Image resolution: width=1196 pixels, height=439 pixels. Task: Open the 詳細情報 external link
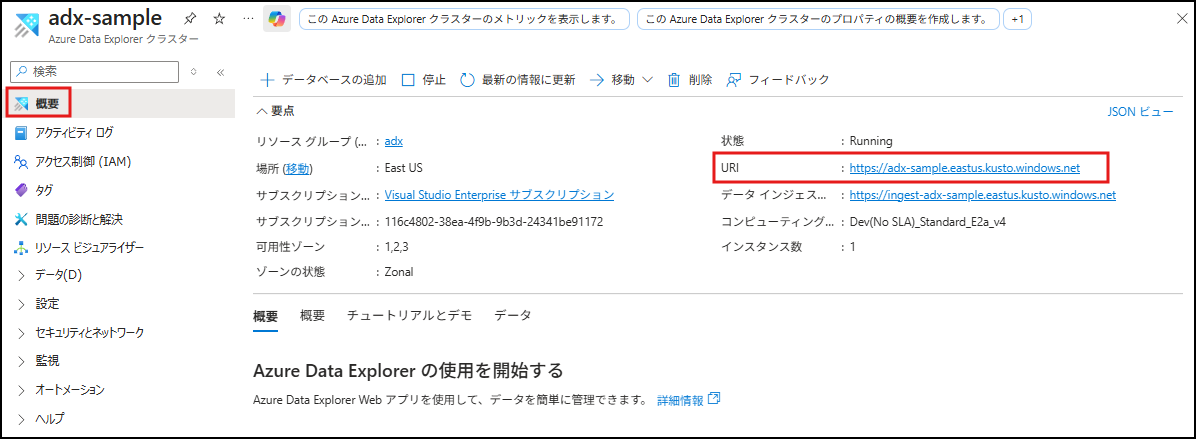(689, 399)
